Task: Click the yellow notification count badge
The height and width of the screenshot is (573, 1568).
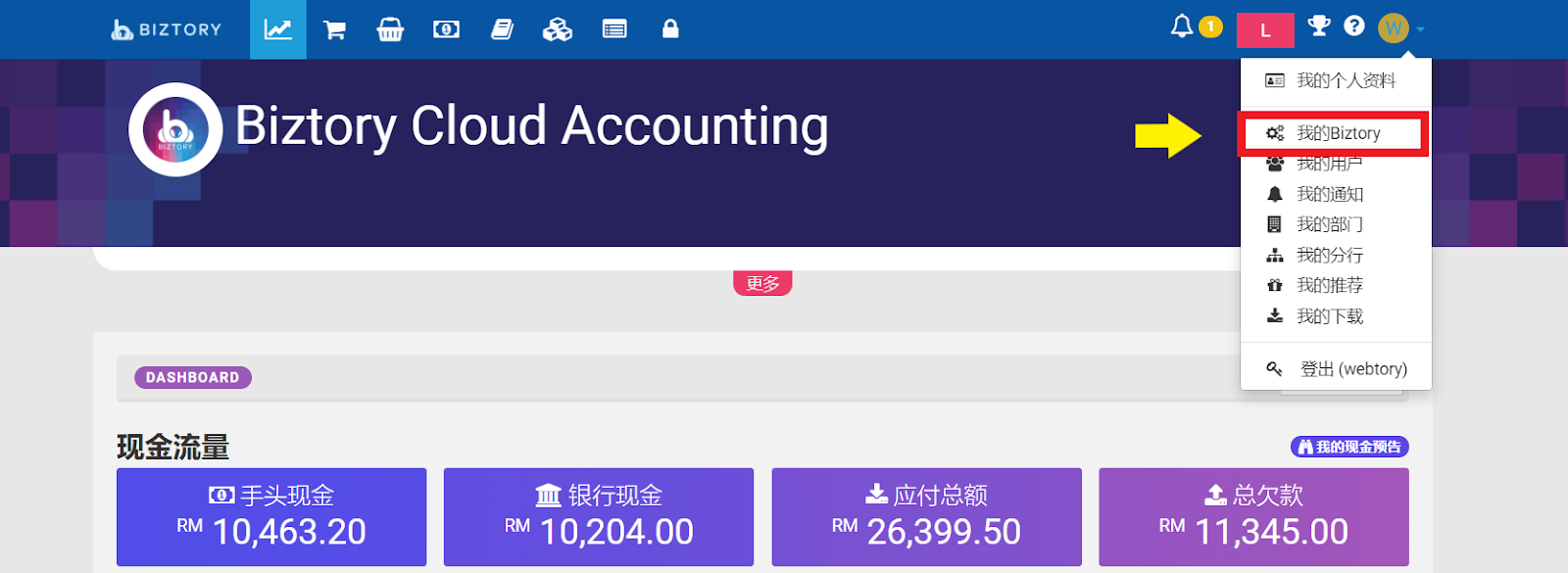Action: click(1211, 26)
